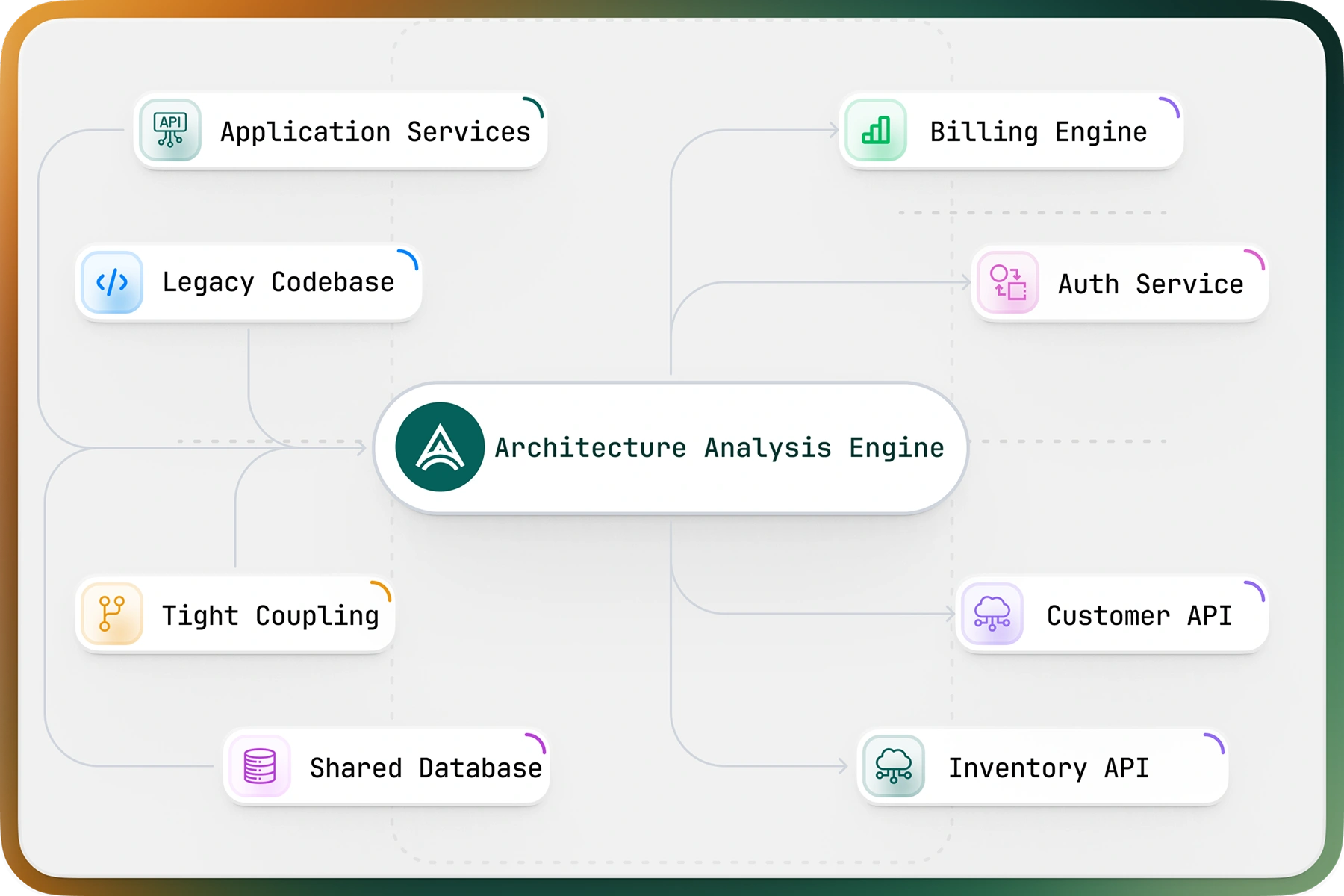Select the Billing Engine label
This screenshot has height=896, width=1344.
pyautogui.click(x=1039, y=132)
